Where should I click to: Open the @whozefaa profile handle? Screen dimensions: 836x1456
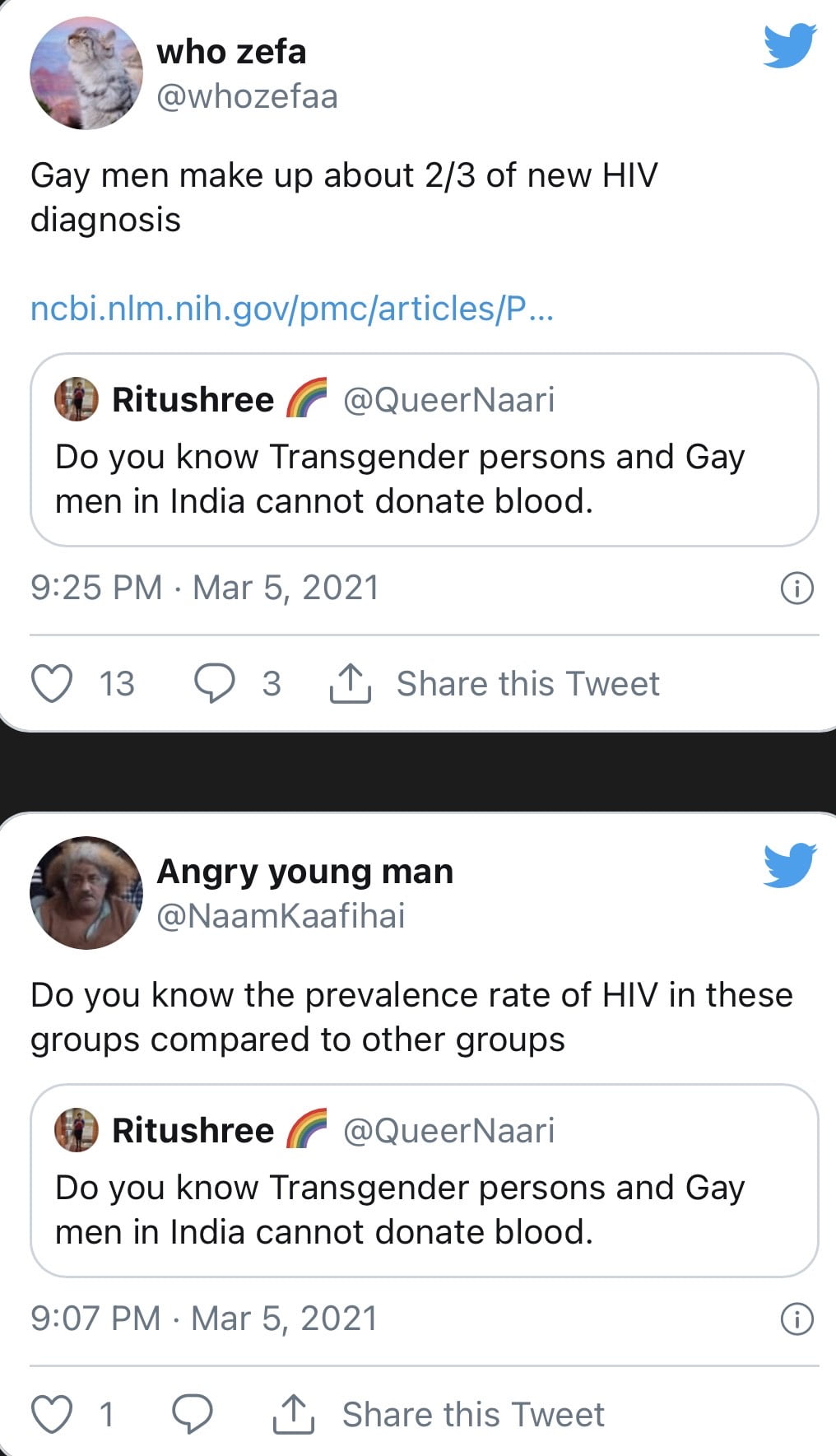click(247, 96)
